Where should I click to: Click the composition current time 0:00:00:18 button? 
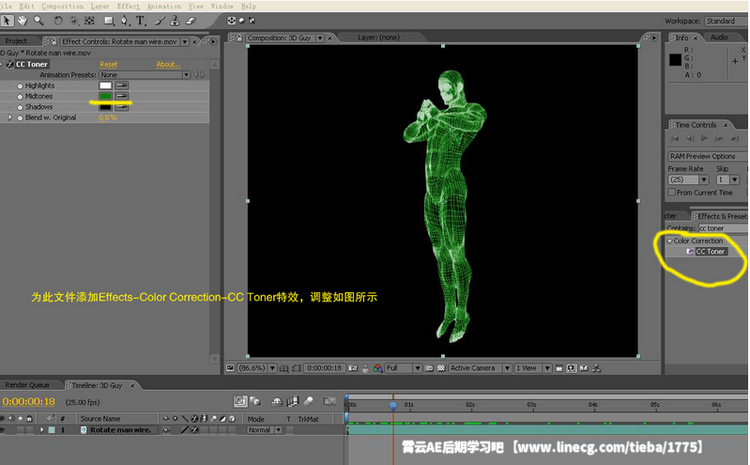pyautogui.click(x=324, y=368)
